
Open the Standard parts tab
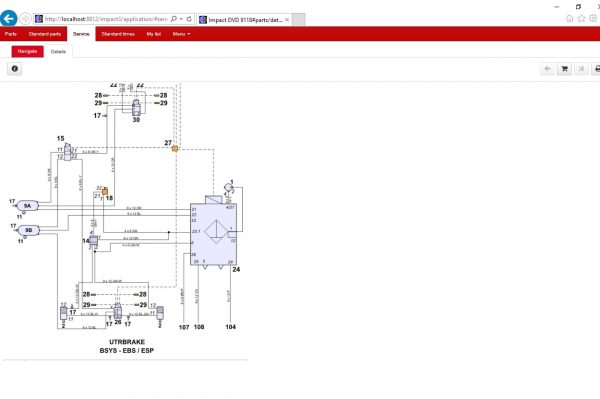tap(44, 34)
